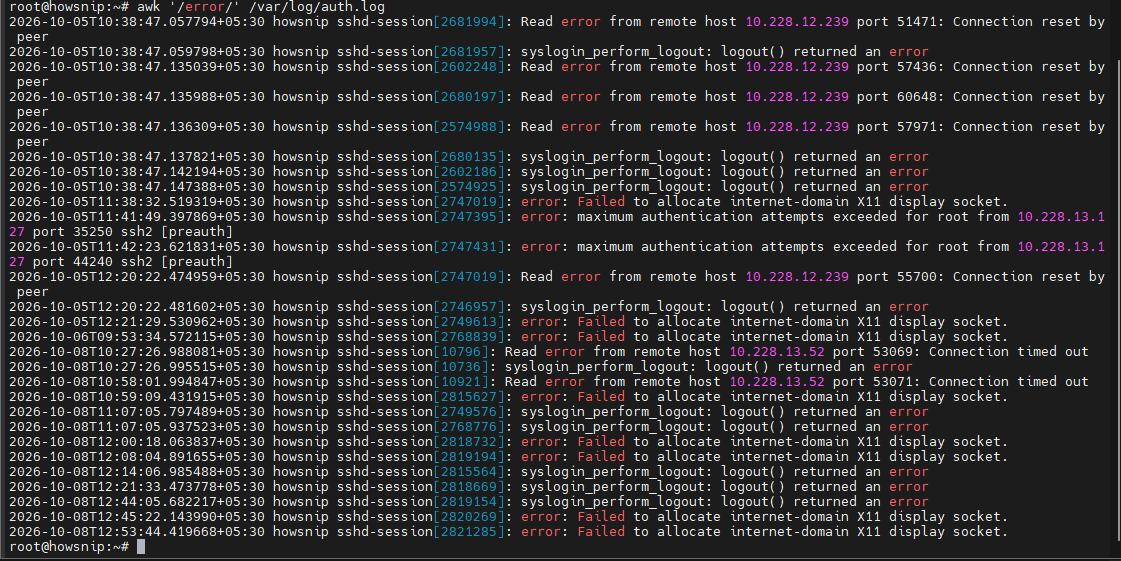This screenshot has width=1121, height=561.
Task: Select PID 2749613 in the log
Action: 469,322
